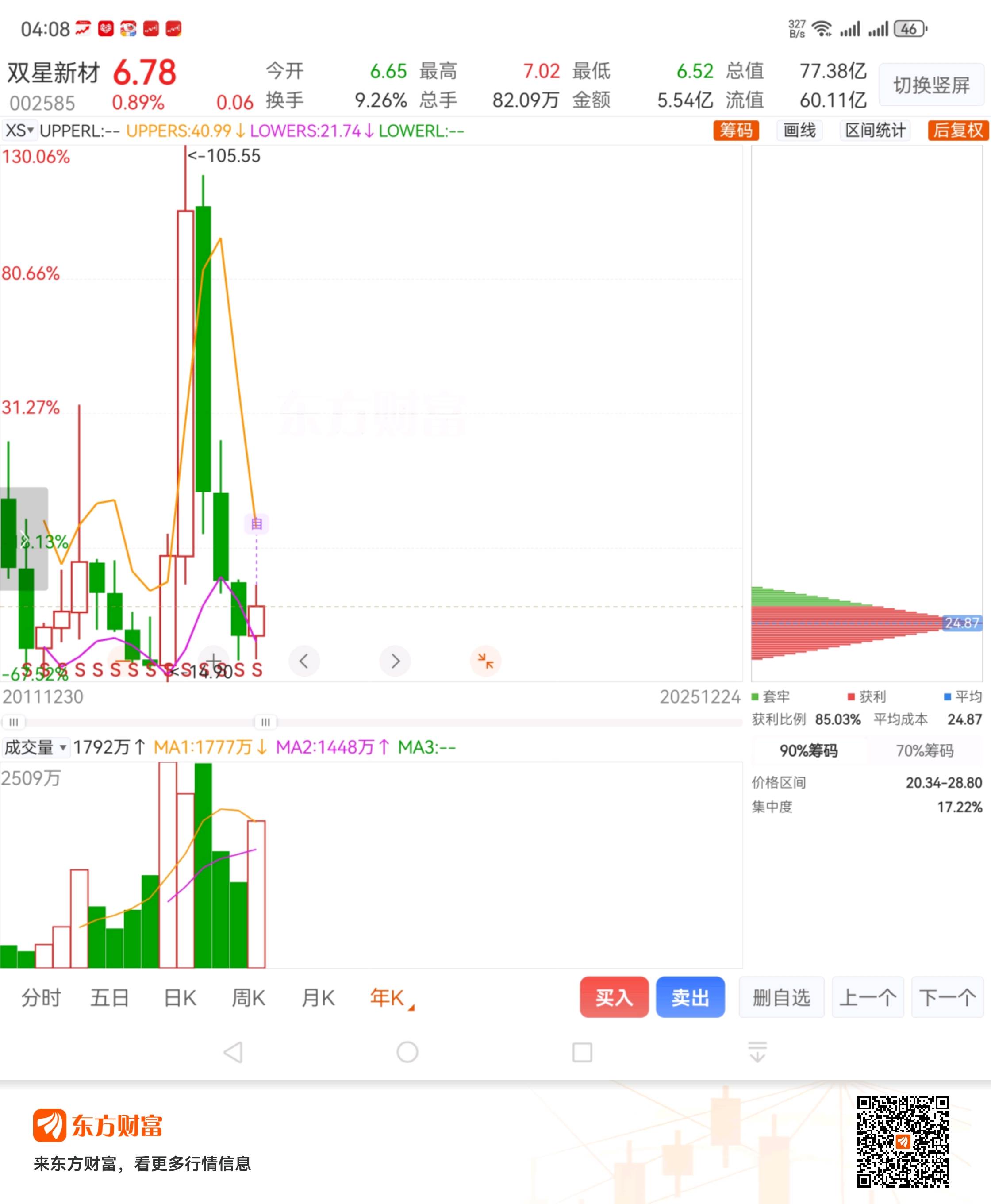The image size is (991, 1204).
Task: Toggle the 筹码 chip distribution display
Action: click(736, 130)
